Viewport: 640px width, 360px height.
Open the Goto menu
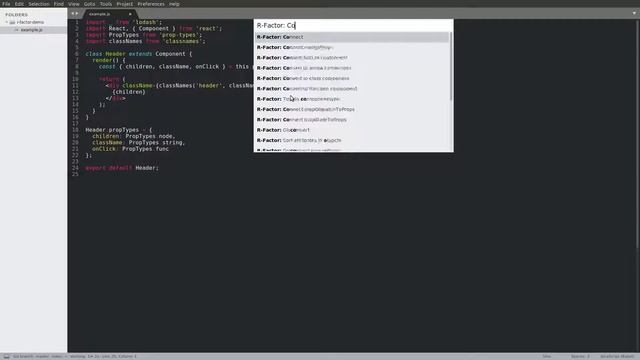pos(89,4)
